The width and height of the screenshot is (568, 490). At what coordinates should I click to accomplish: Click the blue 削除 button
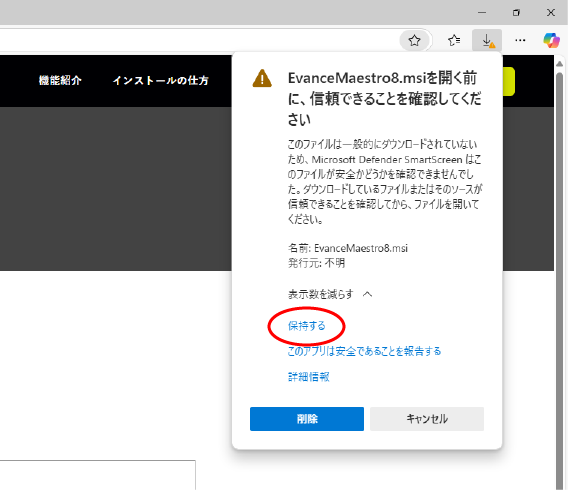click(x=307, y=419)
